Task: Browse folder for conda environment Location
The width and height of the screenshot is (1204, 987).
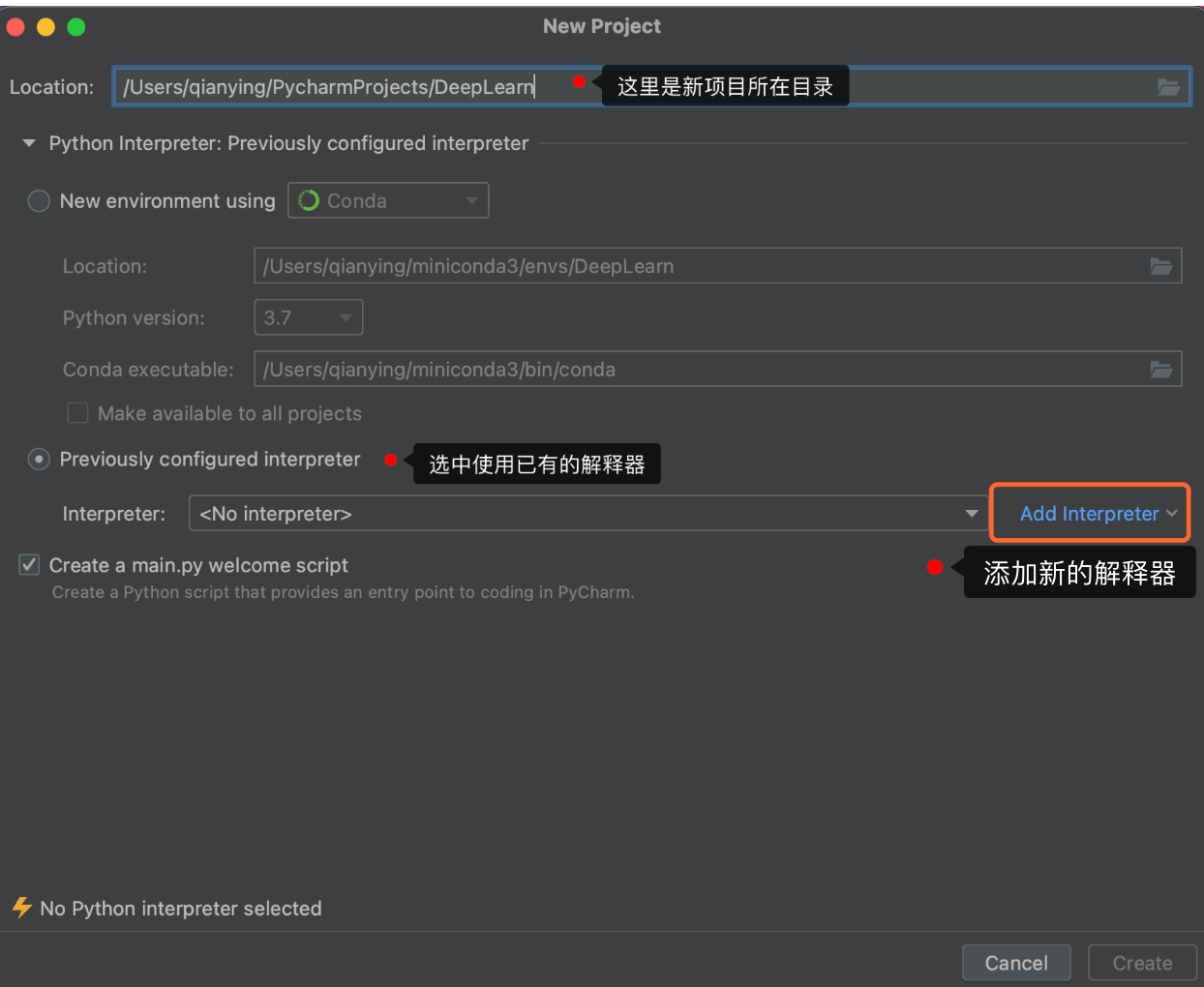Action: point(1161,266)
